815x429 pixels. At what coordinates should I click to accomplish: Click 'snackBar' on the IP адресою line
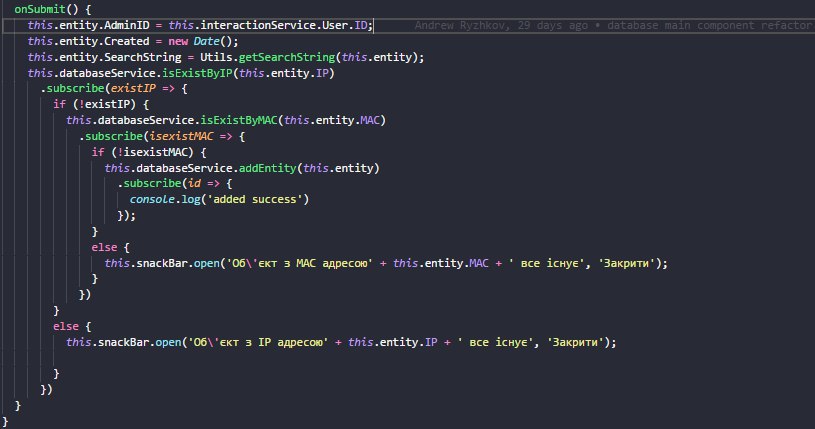point(123,342)
